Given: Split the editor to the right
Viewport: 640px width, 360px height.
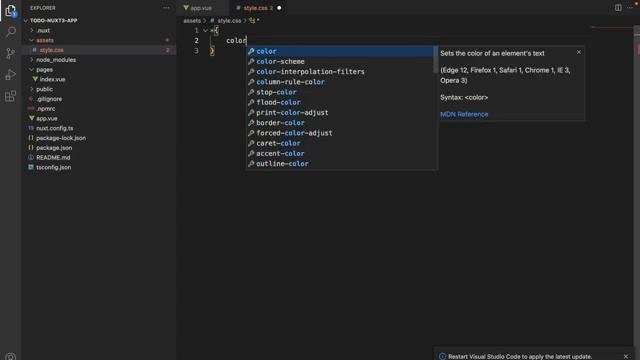Looking at the screenshot, I should [618, 8].
